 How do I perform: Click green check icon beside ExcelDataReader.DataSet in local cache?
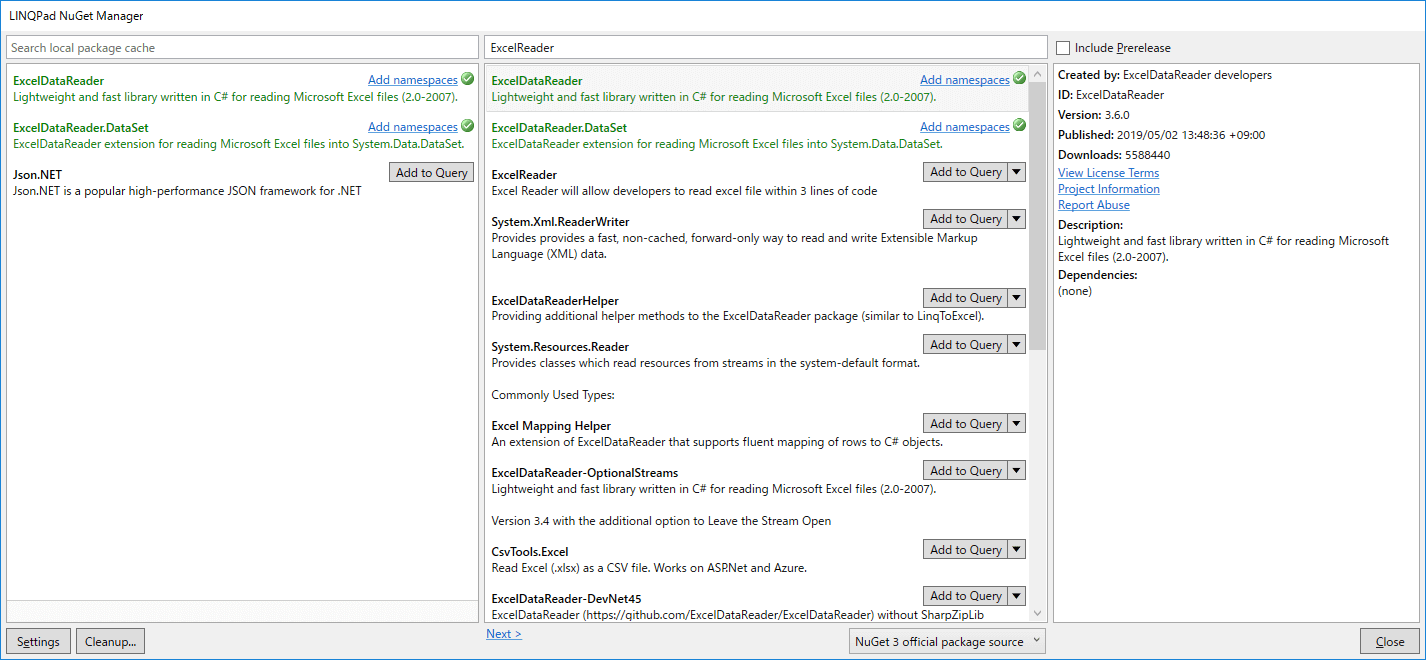tap(467, 126)
